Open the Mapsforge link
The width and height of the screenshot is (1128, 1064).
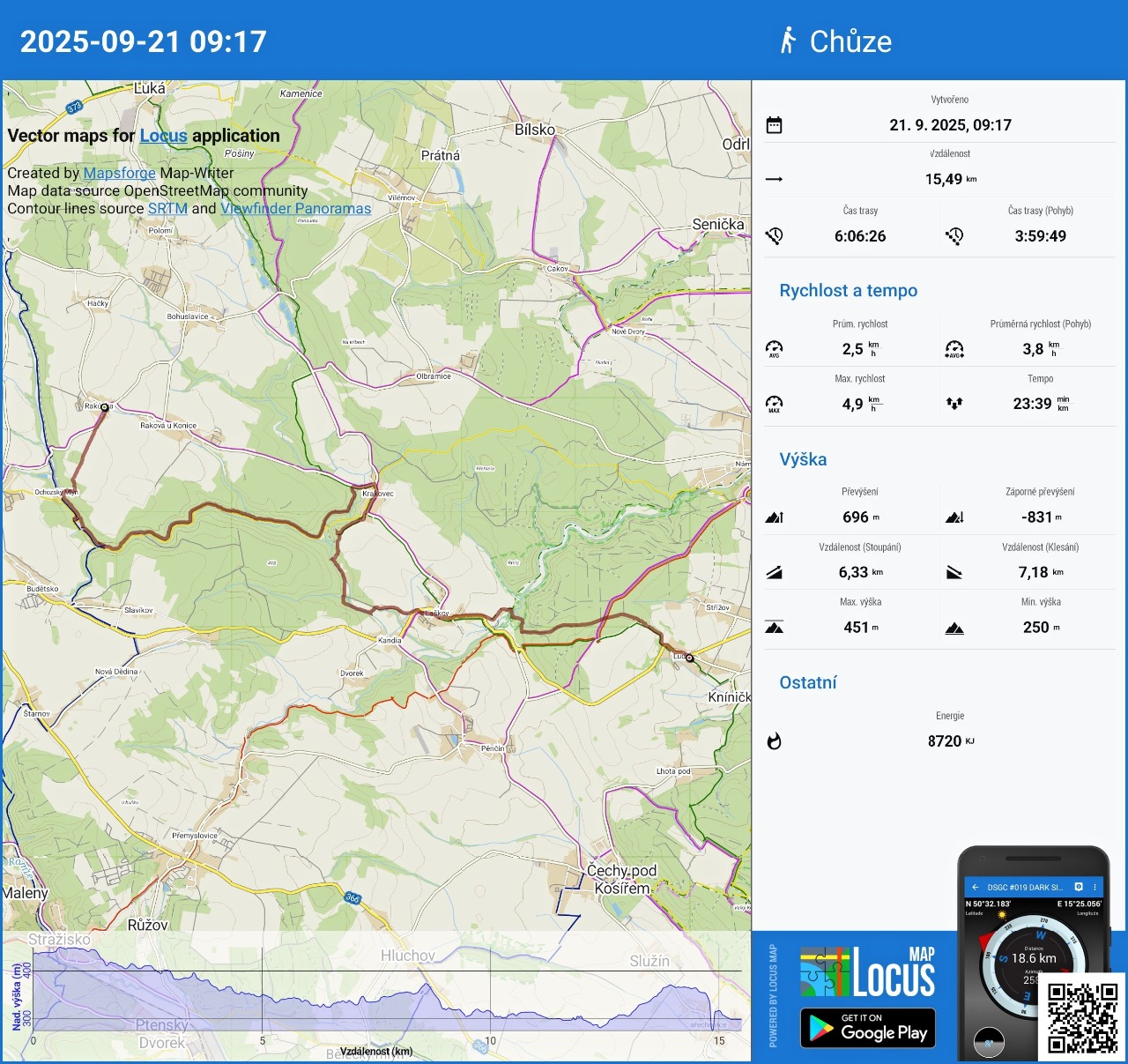point(119,173)
